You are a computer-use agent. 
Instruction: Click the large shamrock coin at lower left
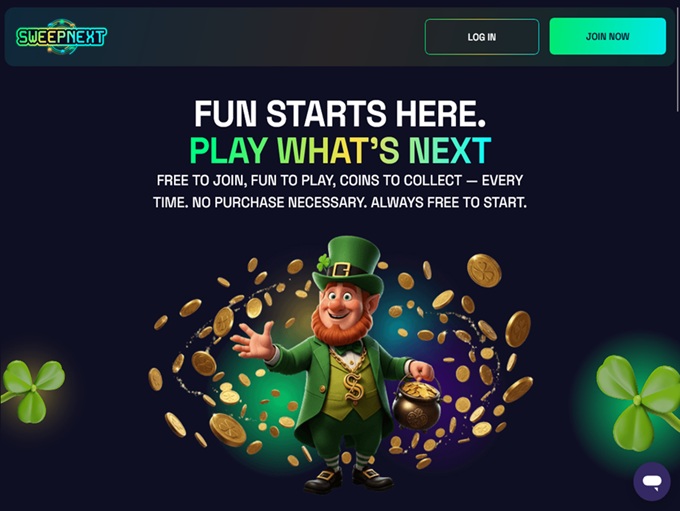coord(228,429)
